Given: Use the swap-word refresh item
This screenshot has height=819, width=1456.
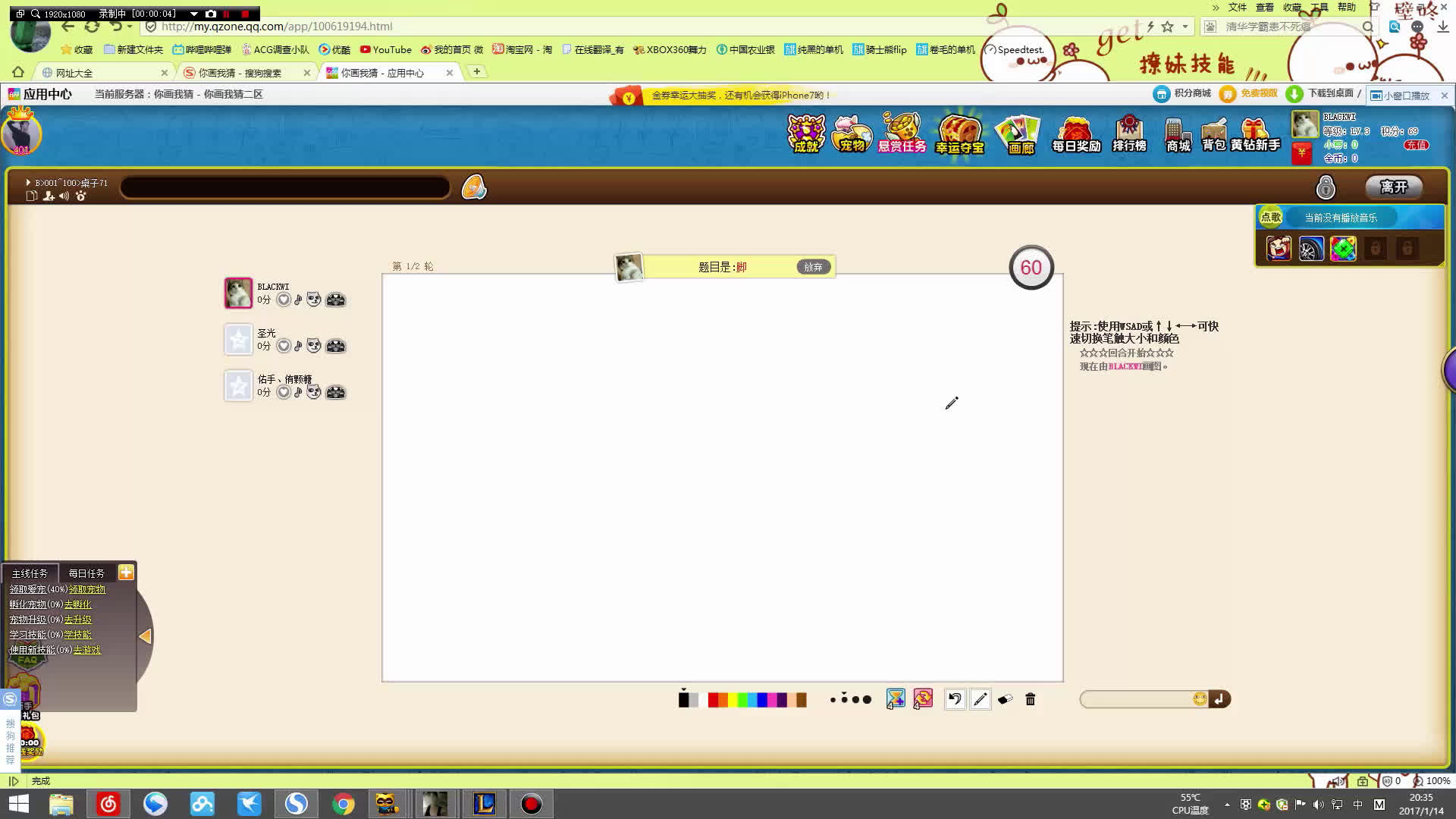Looking at the screenshot, I should (923, 698).
